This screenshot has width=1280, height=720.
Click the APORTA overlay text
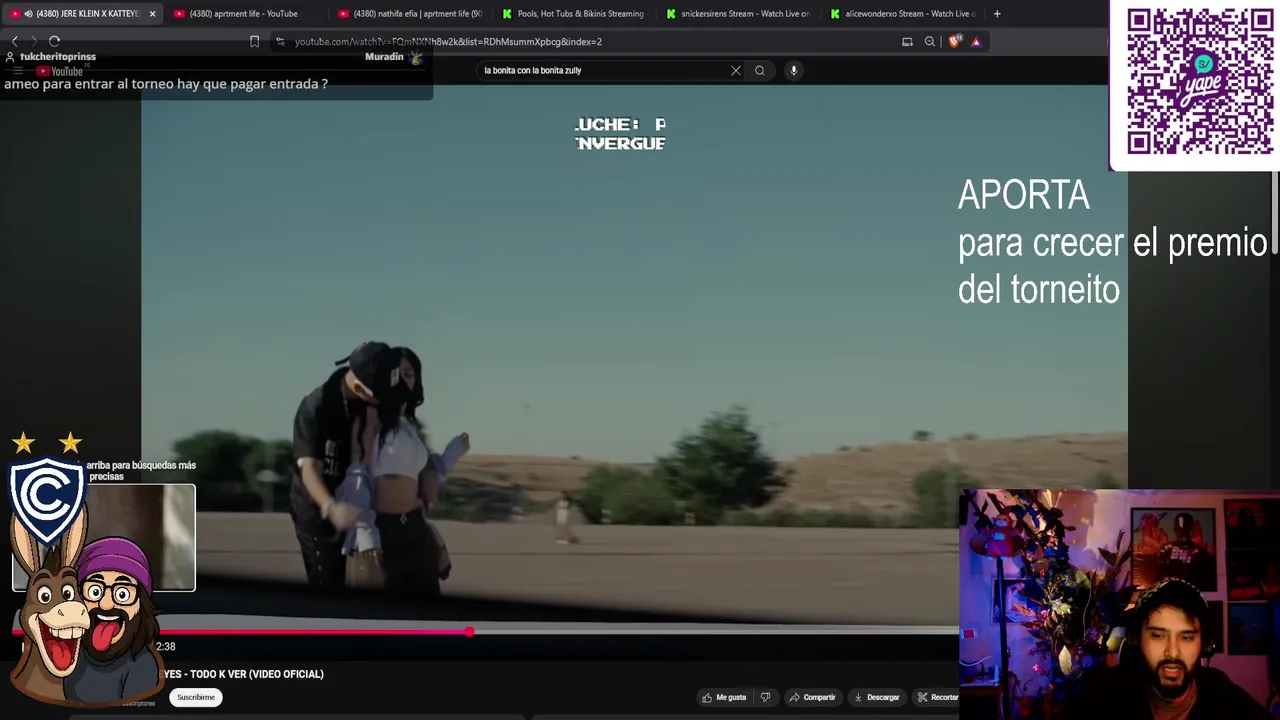[x=1023, y=195]
